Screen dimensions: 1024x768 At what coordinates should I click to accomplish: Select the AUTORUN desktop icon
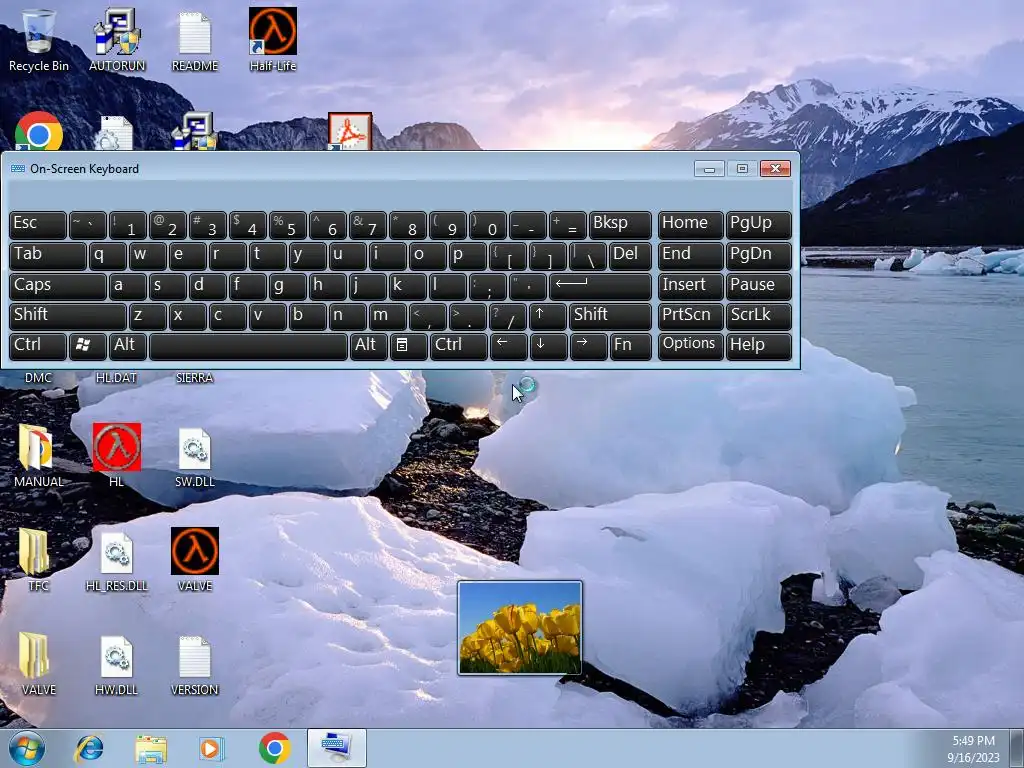click(117, 40)
